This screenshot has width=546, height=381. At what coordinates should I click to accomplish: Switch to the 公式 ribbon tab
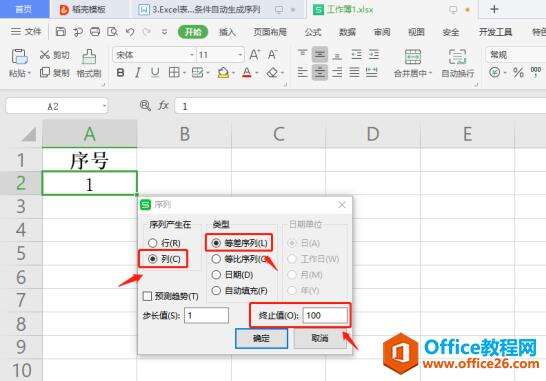click(313, 32)
